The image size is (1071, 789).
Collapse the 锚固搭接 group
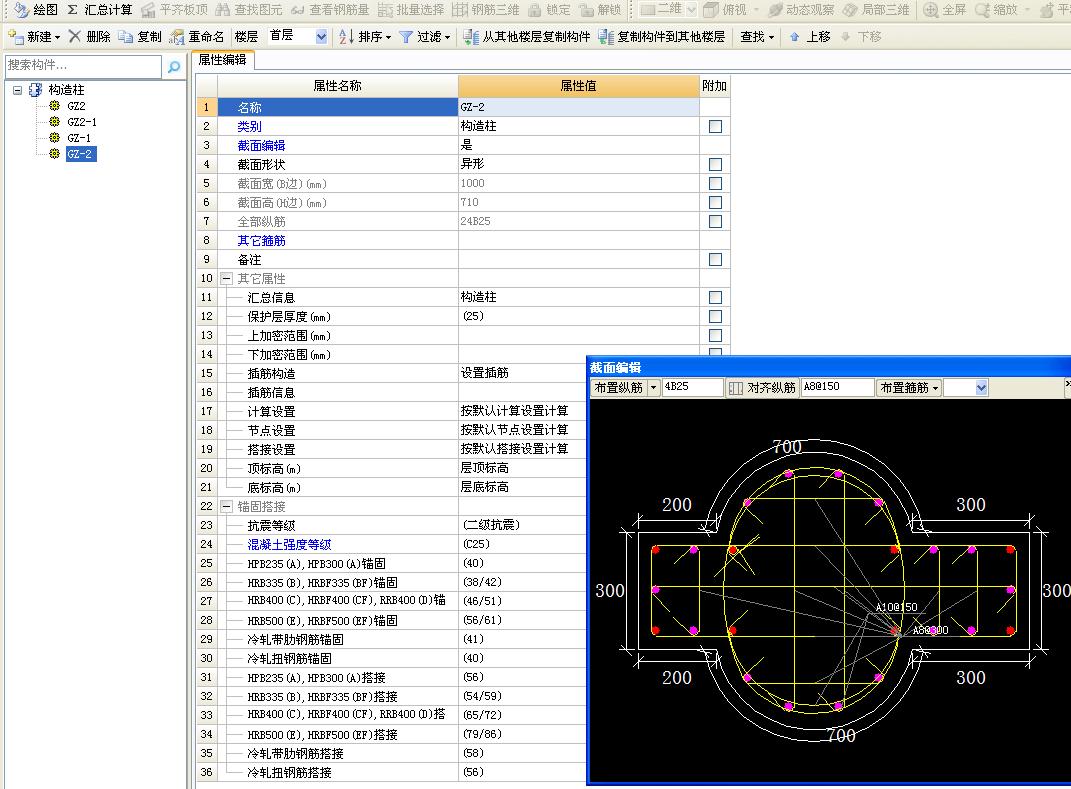226,506
